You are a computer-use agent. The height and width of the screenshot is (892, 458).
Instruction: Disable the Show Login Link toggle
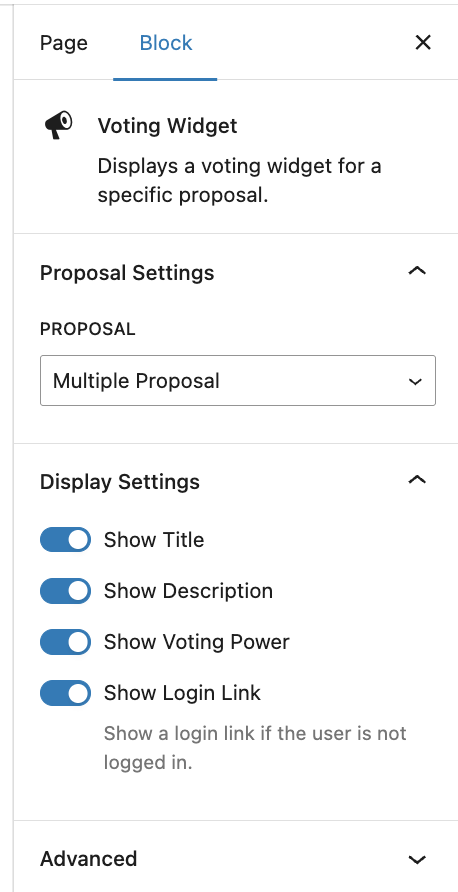[65, 693]
